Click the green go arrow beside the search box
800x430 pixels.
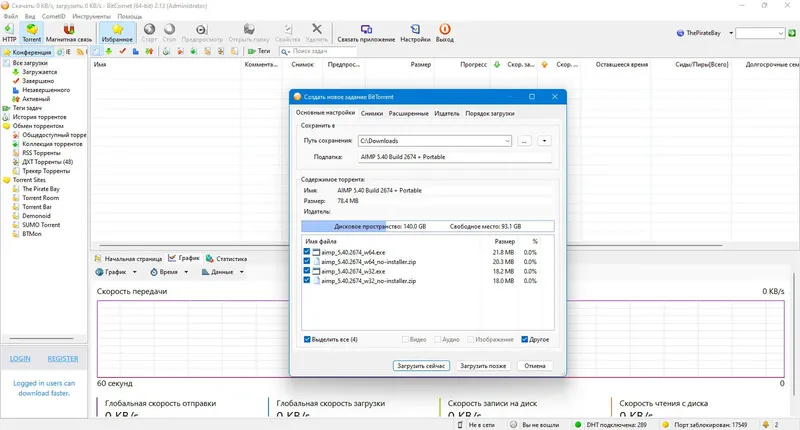792,33
